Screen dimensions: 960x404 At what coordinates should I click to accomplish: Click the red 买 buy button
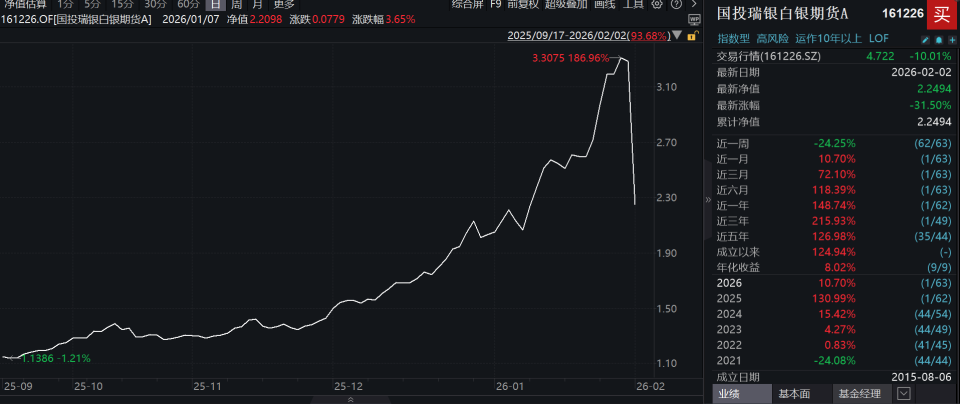(x=940, y=14)
